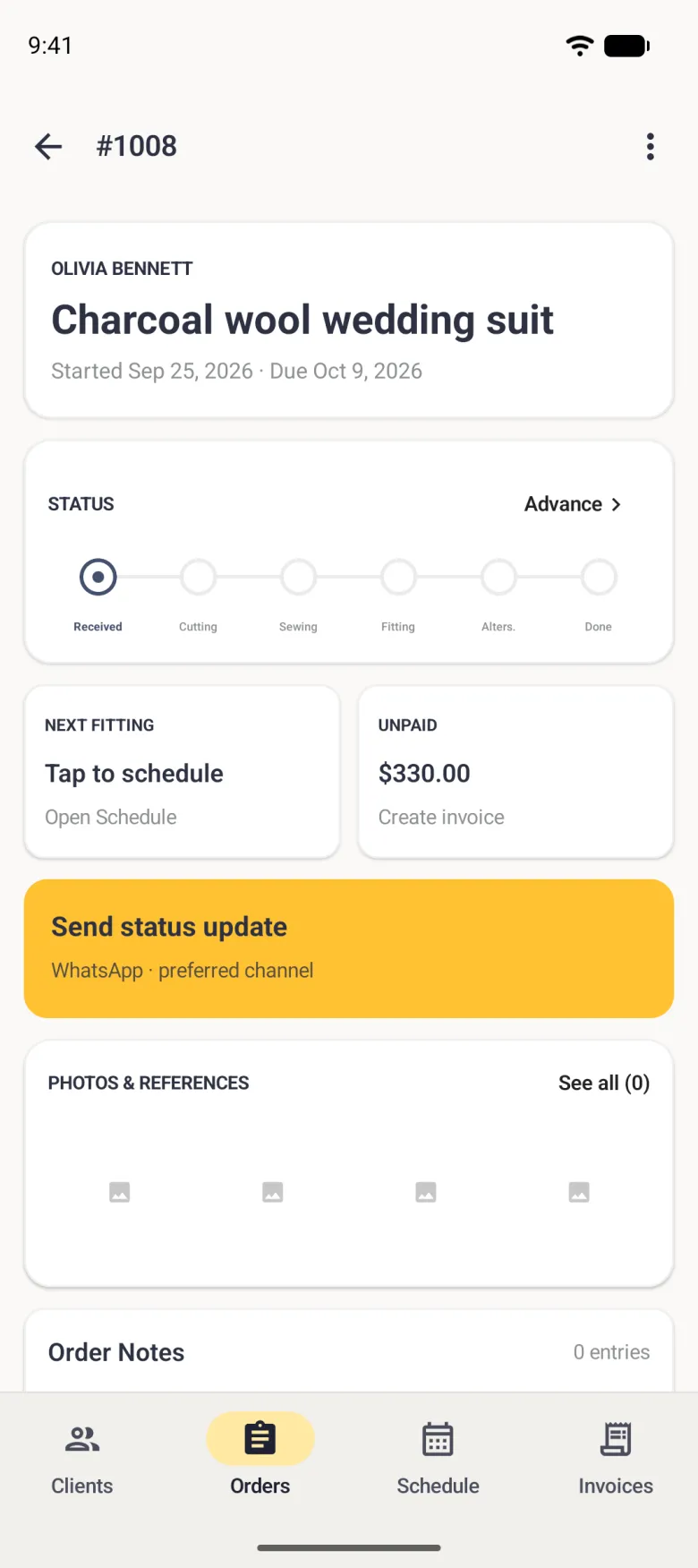The width and height of the screenshot is (698, 1568).
Task: Tap the Send status update button
Action: click(x=349, y=948)
